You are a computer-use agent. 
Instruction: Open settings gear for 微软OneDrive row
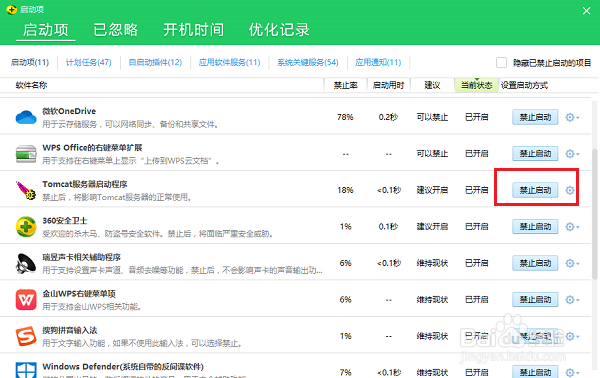(572, 117)
